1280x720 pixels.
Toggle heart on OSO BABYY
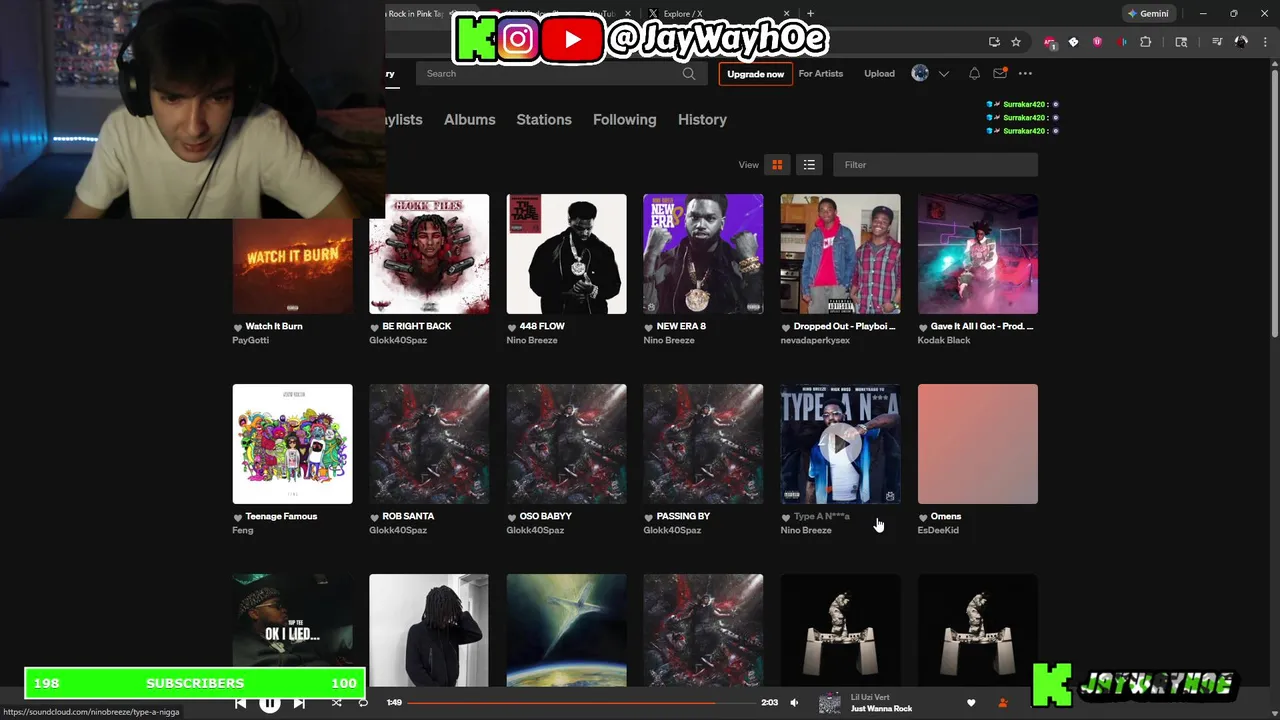coord(512,517)
